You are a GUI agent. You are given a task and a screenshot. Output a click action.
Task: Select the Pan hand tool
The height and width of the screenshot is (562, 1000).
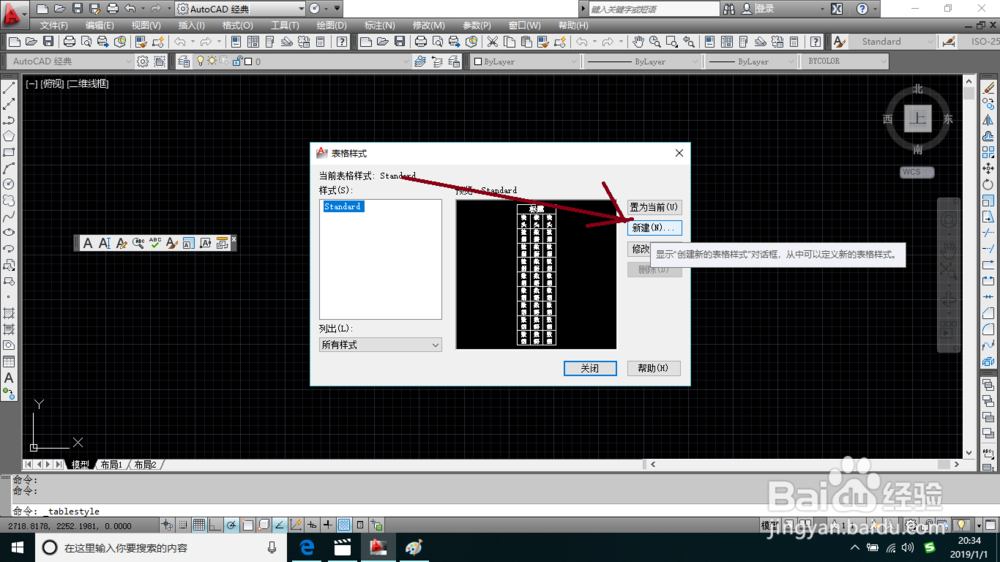638,41
